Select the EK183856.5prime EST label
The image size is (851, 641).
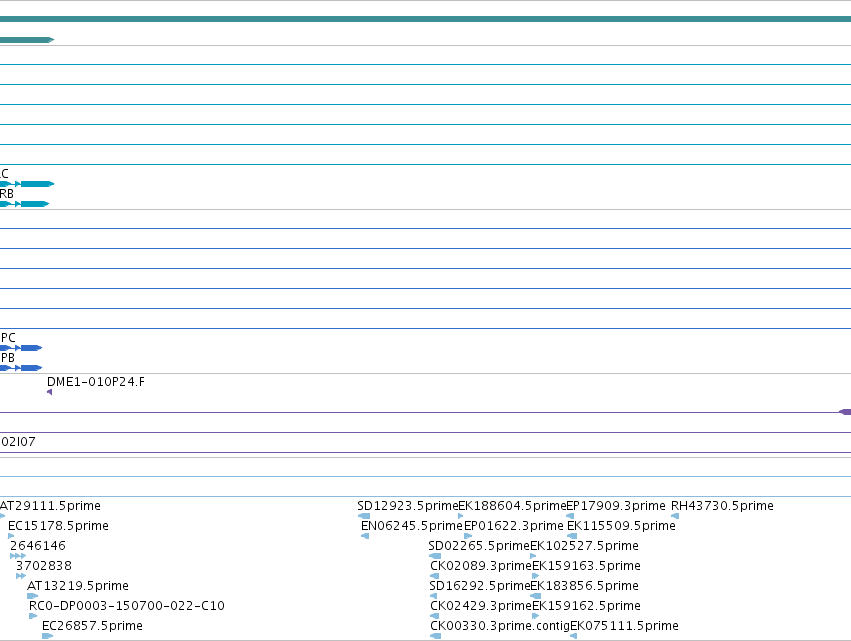584,586
